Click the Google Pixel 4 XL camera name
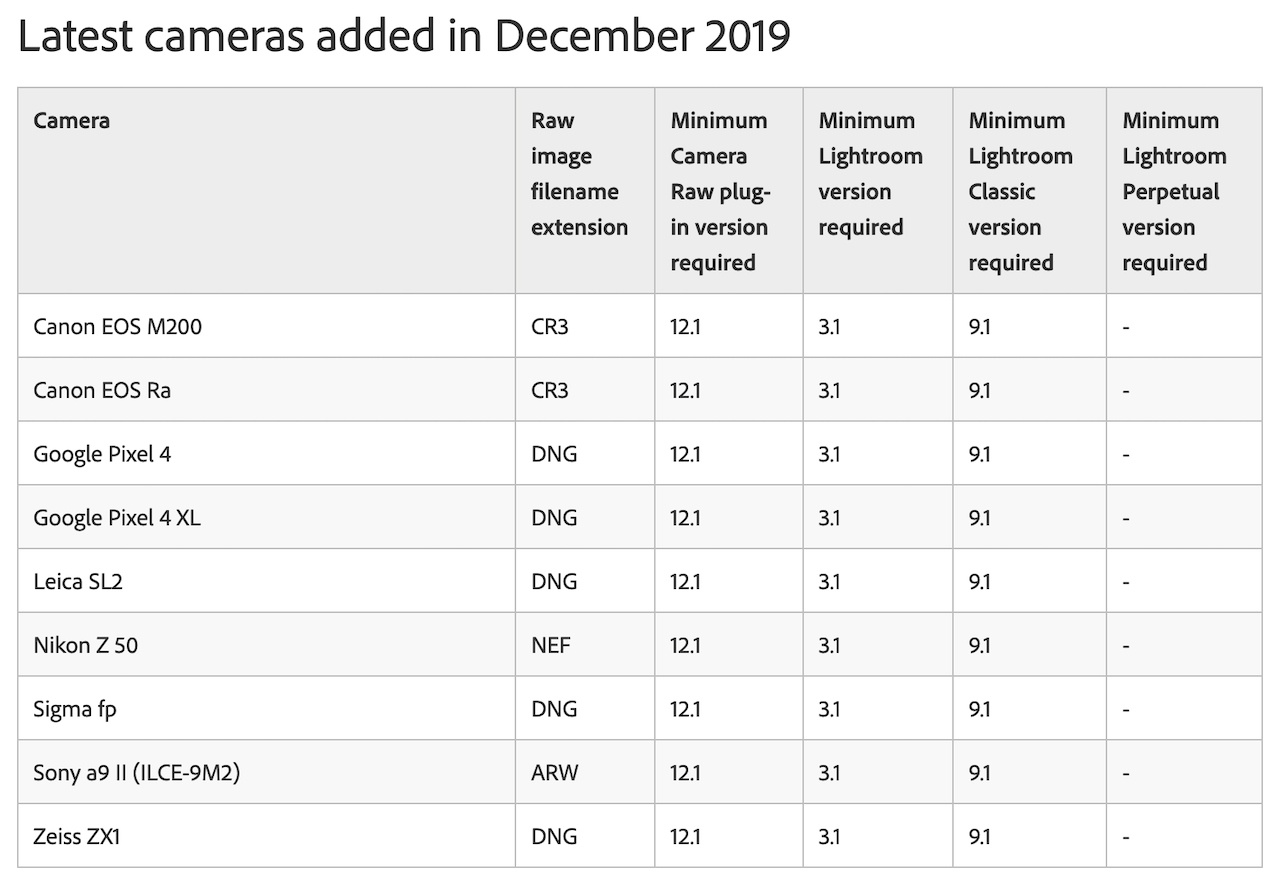 point(117,518)
